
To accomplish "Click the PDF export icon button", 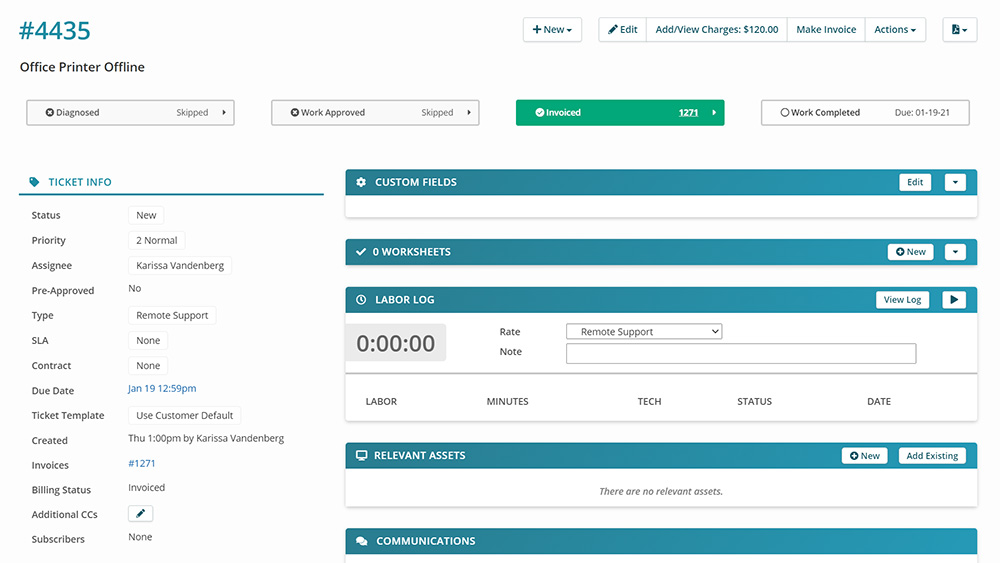I will pos(959,30).
